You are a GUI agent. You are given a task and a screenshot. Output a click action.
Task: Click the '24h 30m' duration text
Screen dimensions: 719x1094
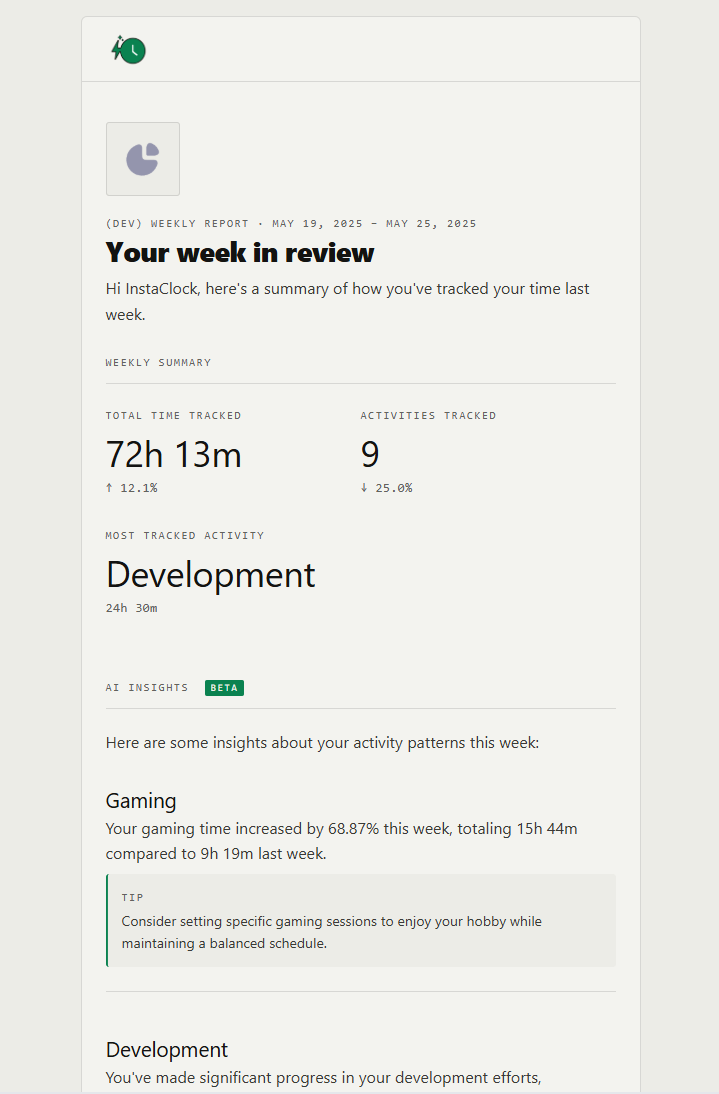(132, 608)
